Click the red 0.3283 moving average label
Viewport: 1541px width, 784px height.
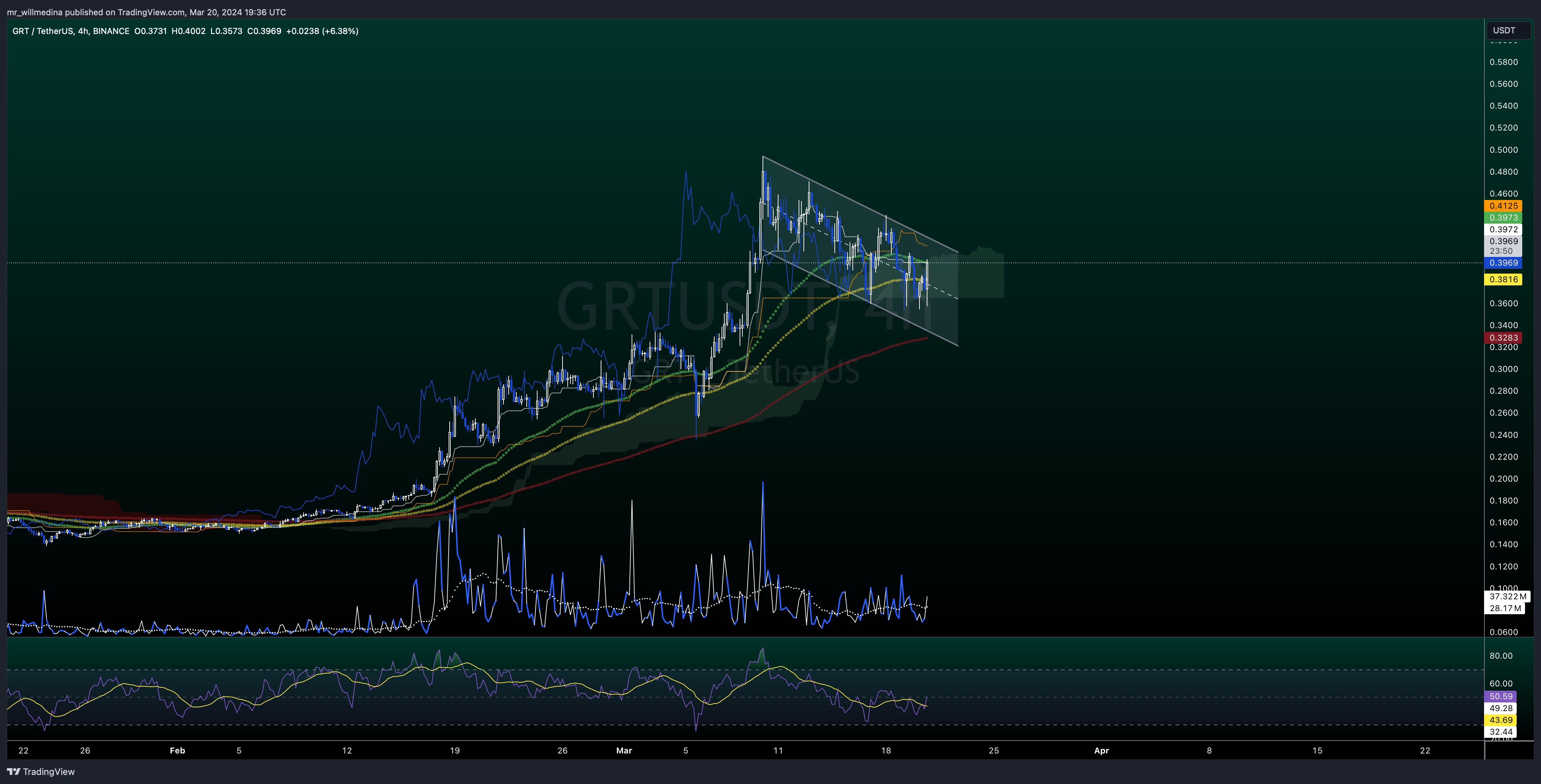pos(1503,338)
